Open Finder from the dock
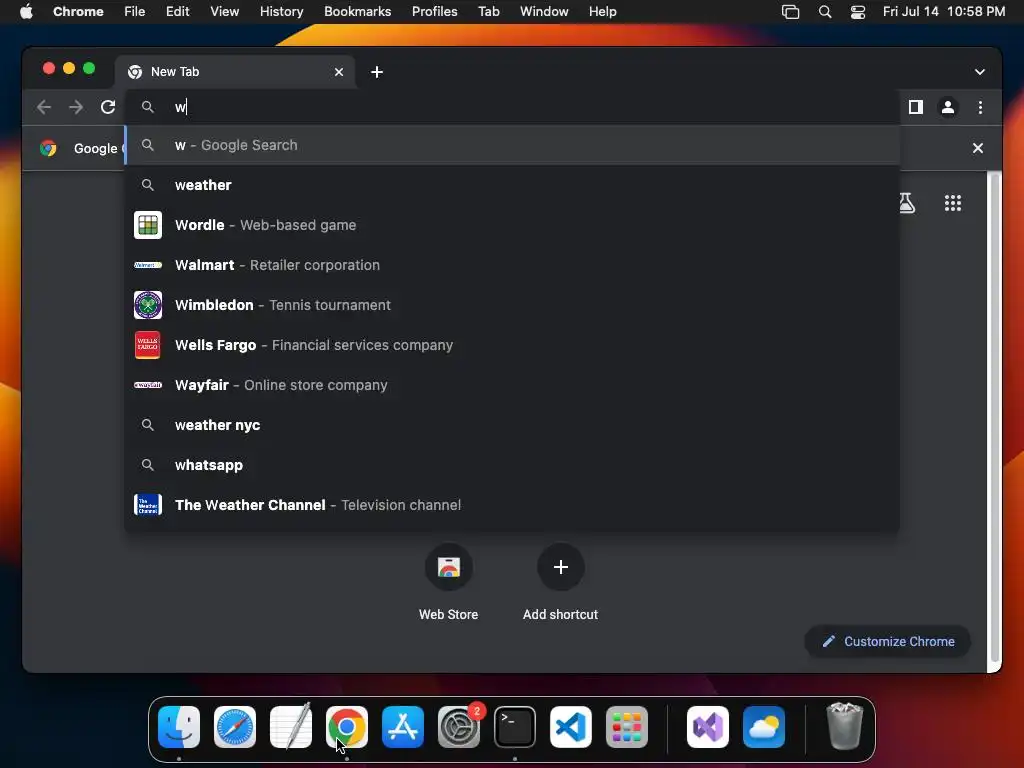This screenshot has width=1024, height=768. [179, 727]
